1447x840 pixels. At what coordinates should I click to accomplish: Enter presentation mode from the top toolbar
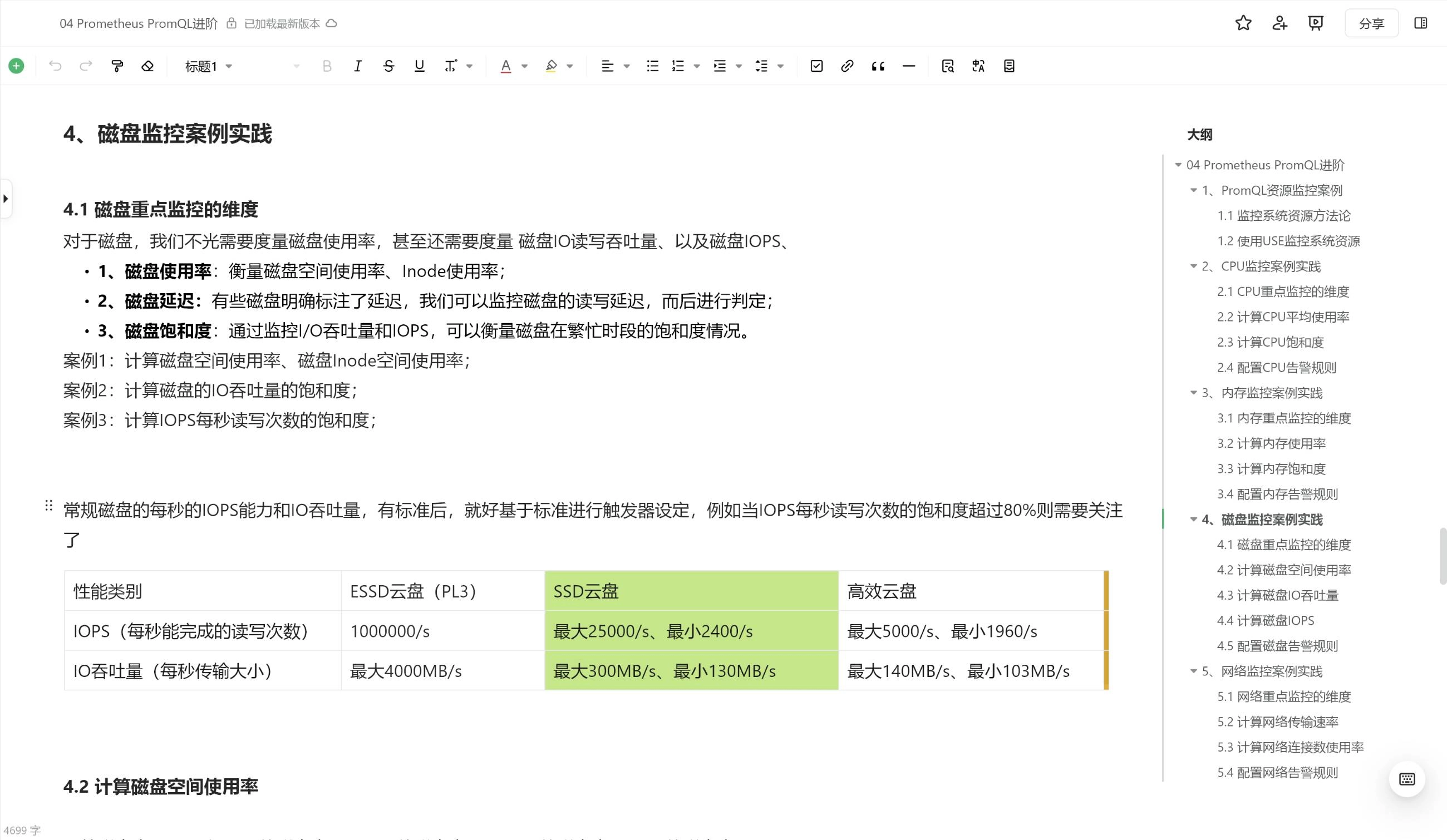click(1315, 23)
